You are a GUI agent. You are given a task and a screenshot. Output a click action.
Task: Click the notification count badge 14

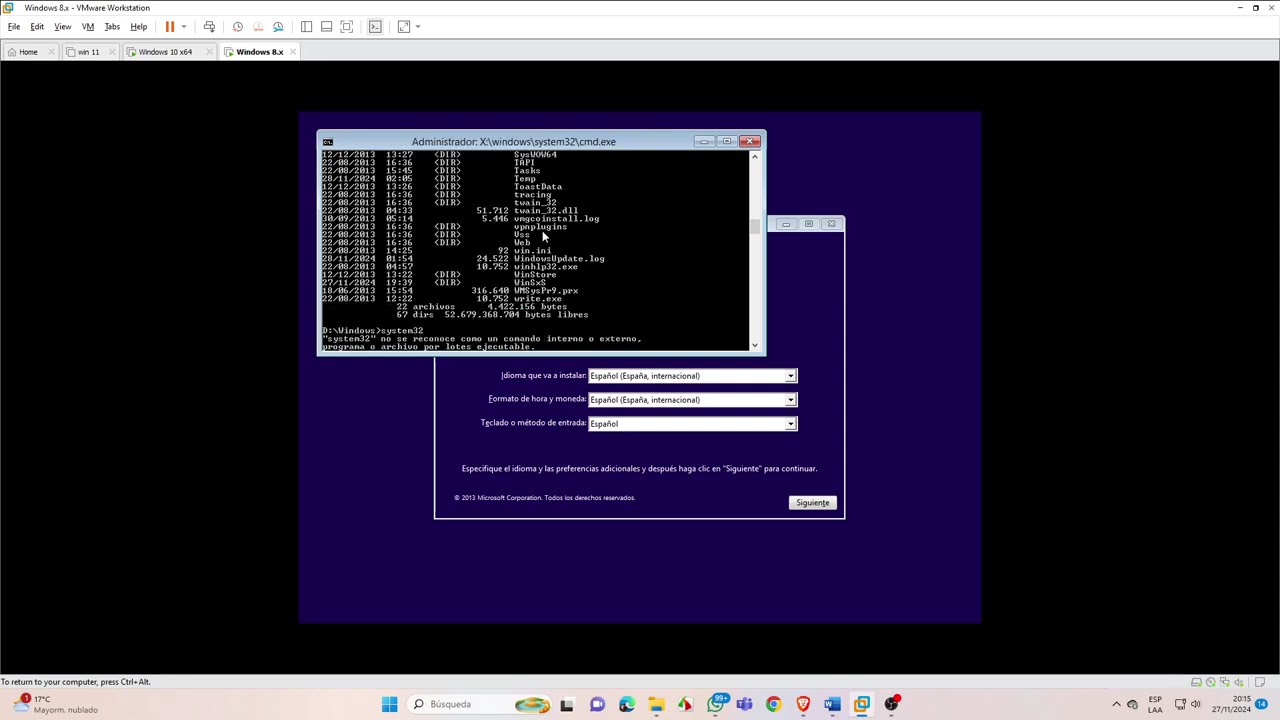[1261, 704]
